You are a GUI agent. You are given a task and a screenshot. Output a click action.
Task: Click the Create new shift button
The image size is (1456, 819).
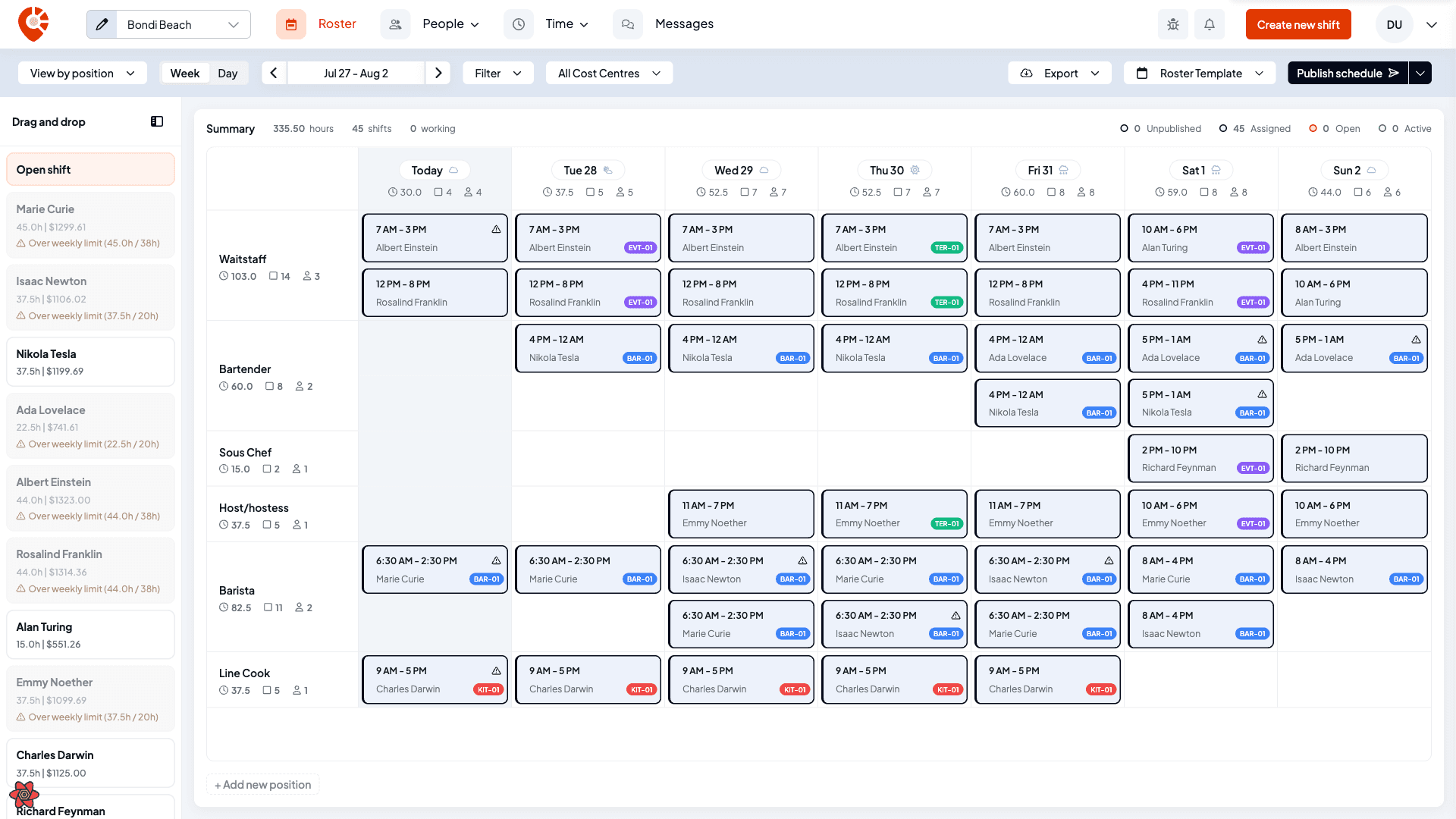[x=1298, y=24]
